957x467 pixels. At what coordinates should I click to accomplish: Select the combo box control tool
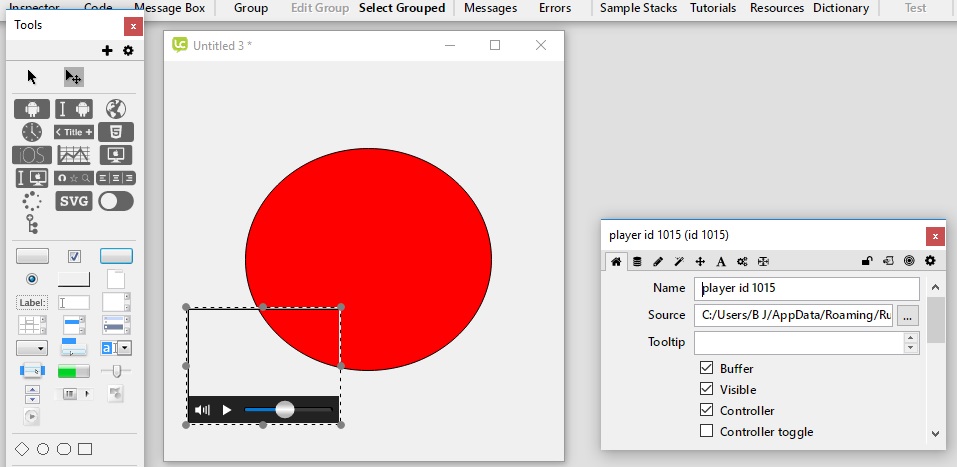click(116, 348)
